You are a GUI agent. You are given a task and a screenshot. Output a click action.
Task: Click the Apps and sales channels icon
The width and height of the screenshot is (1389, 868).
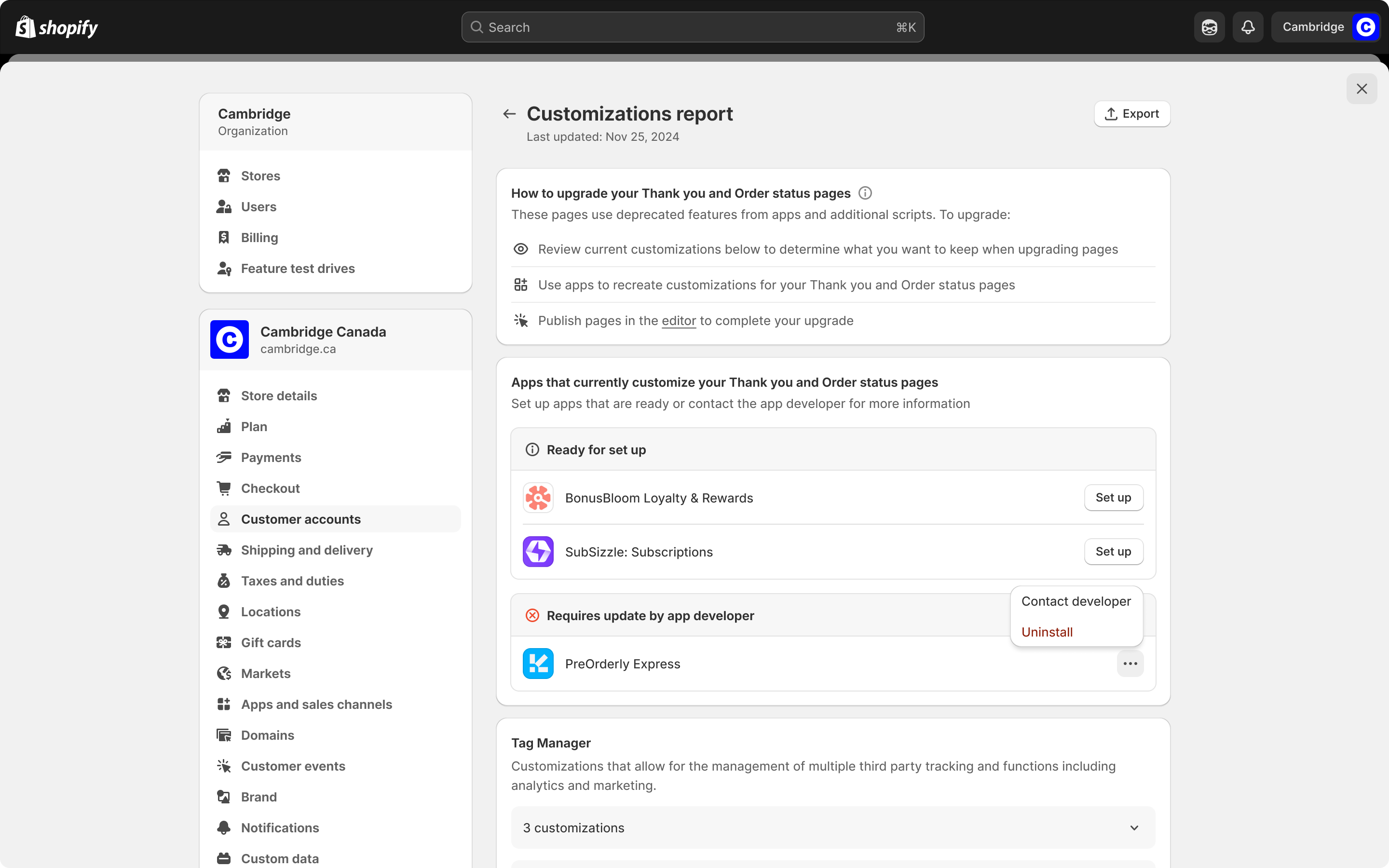224,705
